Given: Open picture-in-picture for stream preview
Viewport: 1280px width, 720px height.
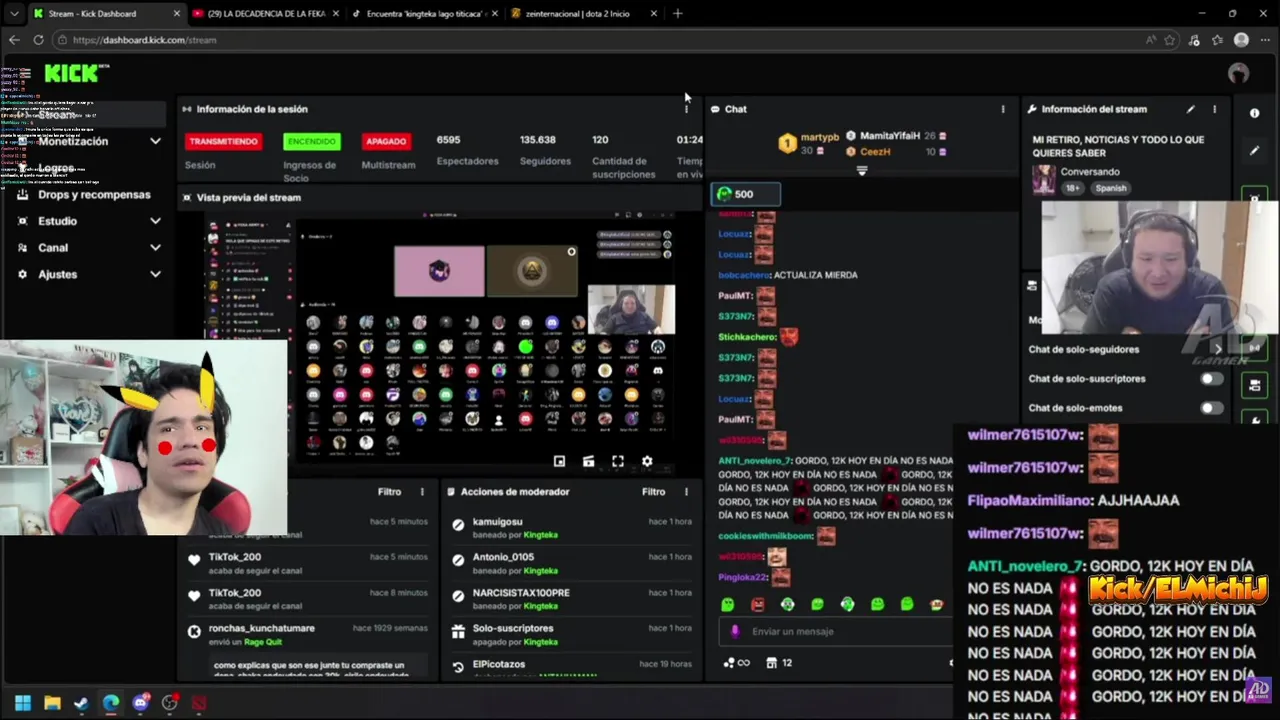Looking at the screenshot, I should [559, 461].
